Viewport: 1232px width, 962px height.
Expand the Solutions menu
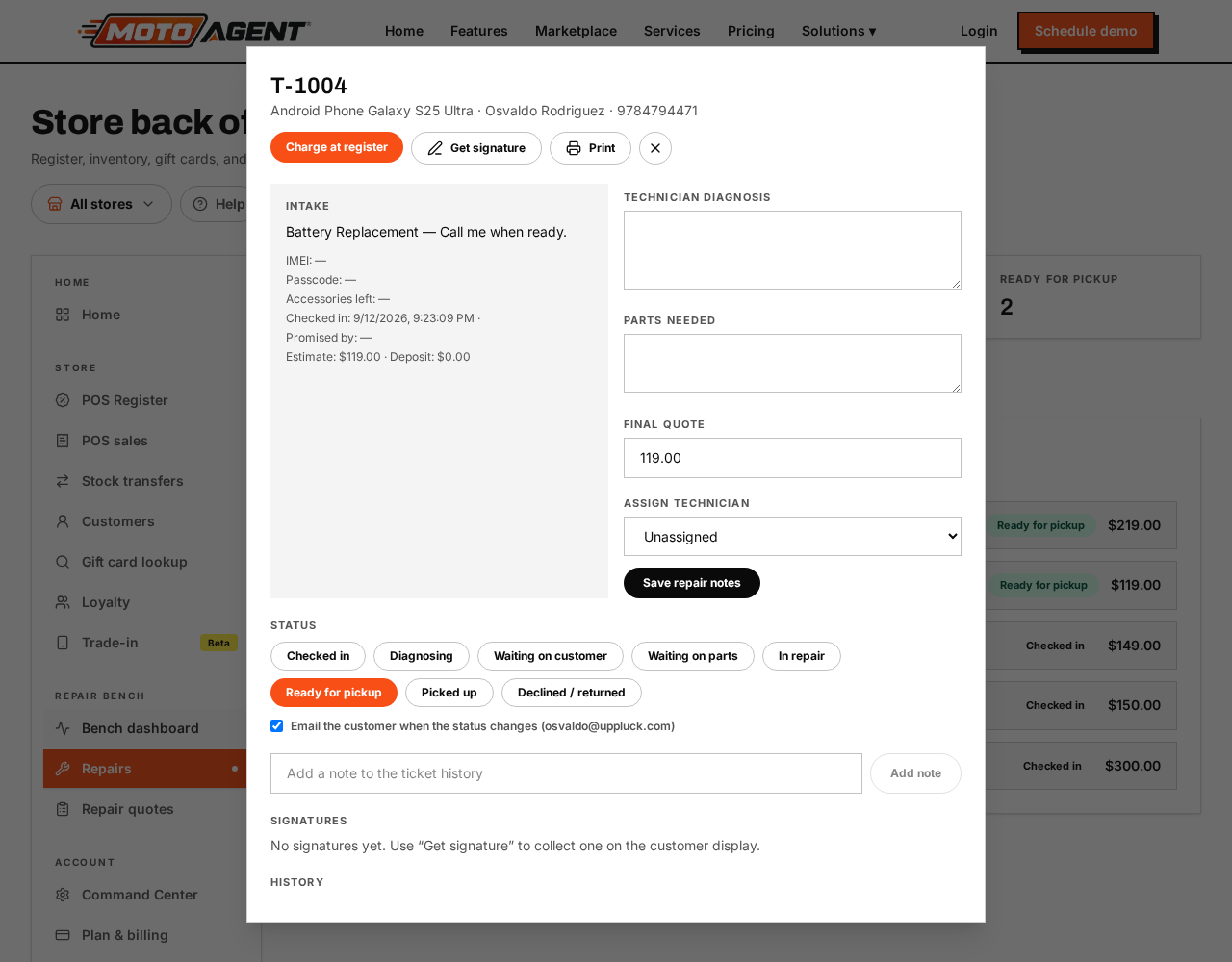pyautogui.click(x=839, y=31)
